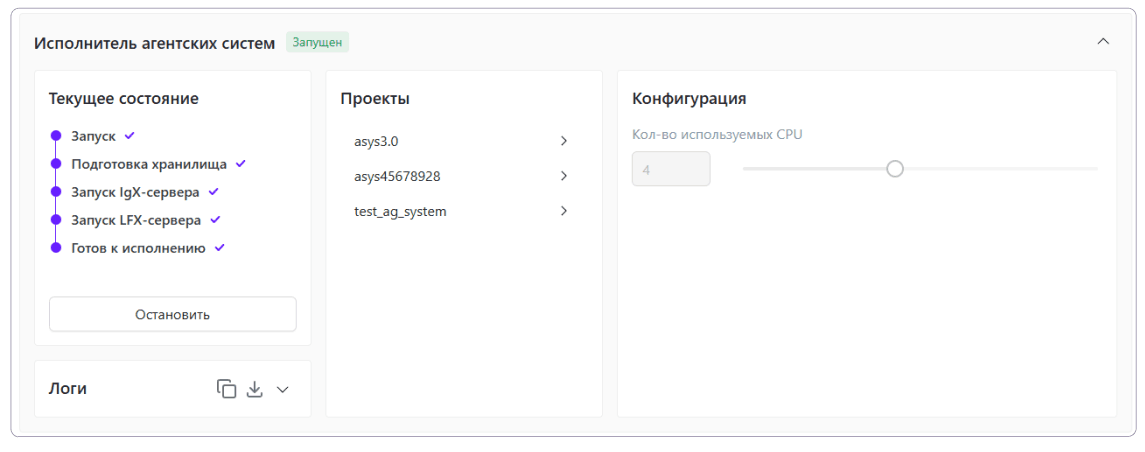Click the CPU slider handle
1145x452 pixels.
pyautogui.click(x=895, y=169)
